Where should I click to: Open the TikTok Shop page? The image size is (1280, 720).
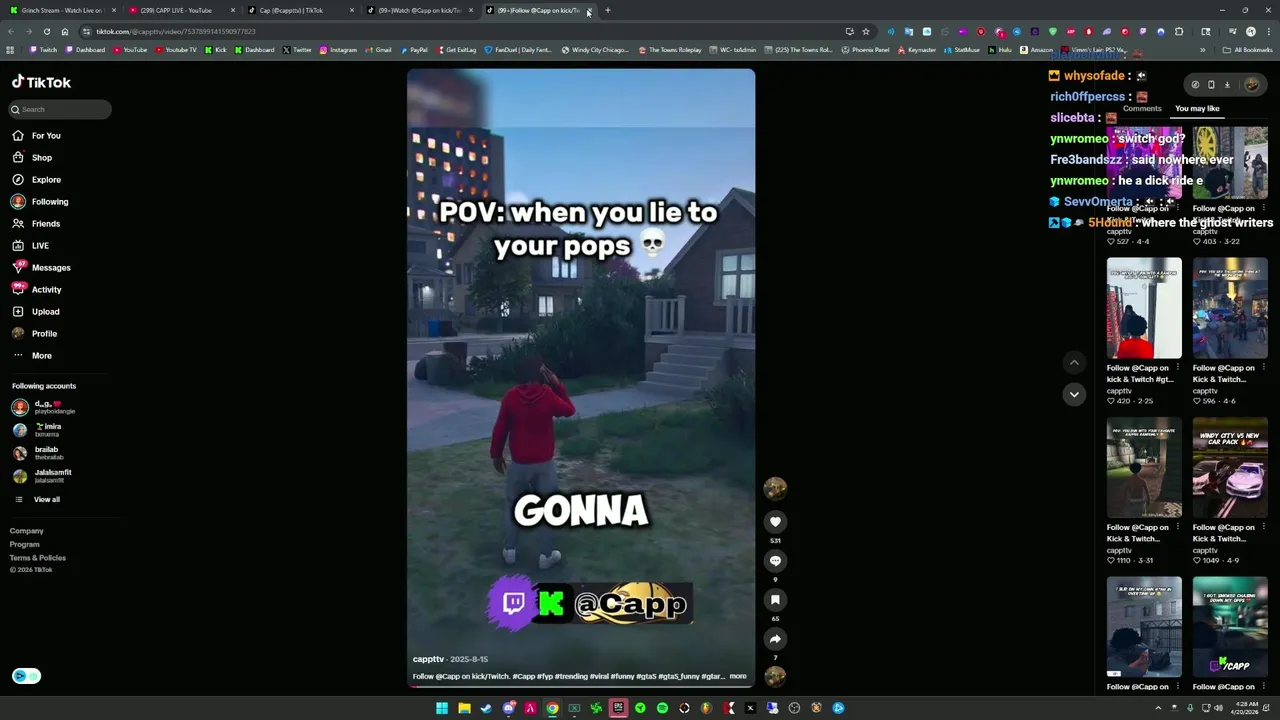(x=32, y=157)
